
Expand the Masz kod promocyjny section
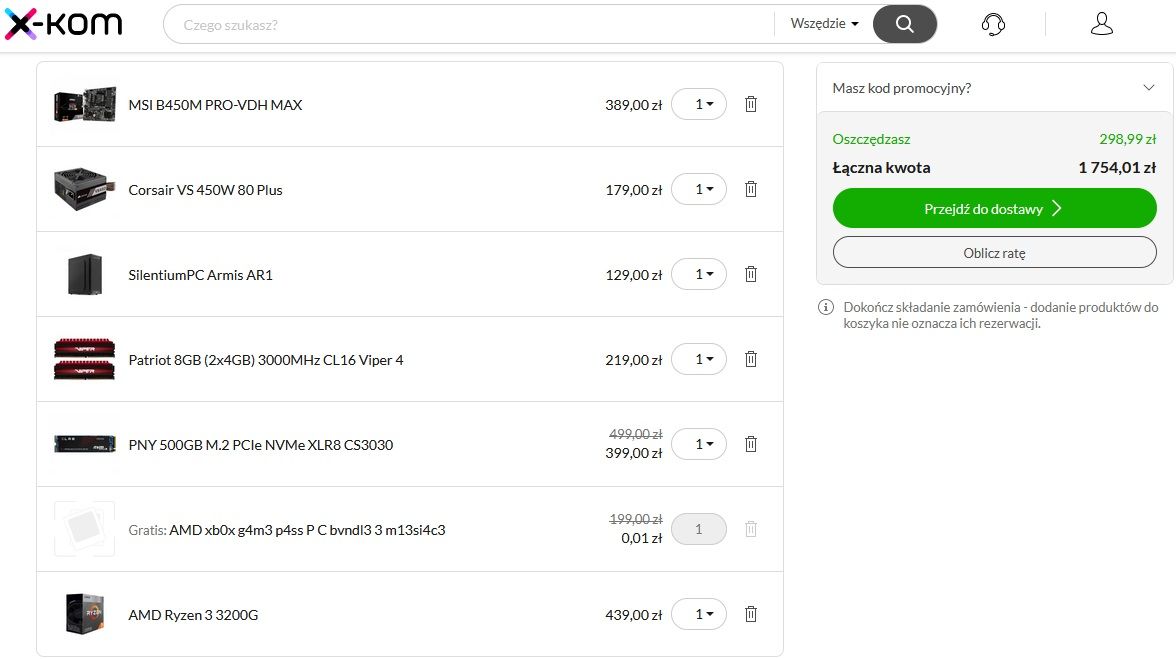coord(994,88)
